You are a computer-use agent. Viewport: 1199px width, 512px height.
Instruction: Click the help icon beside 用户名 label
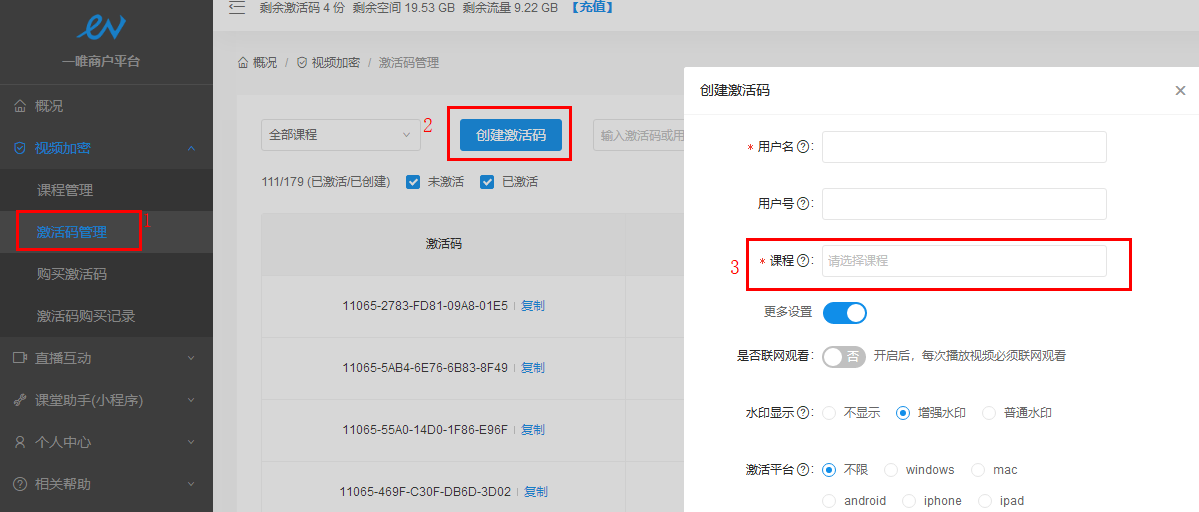803,147
